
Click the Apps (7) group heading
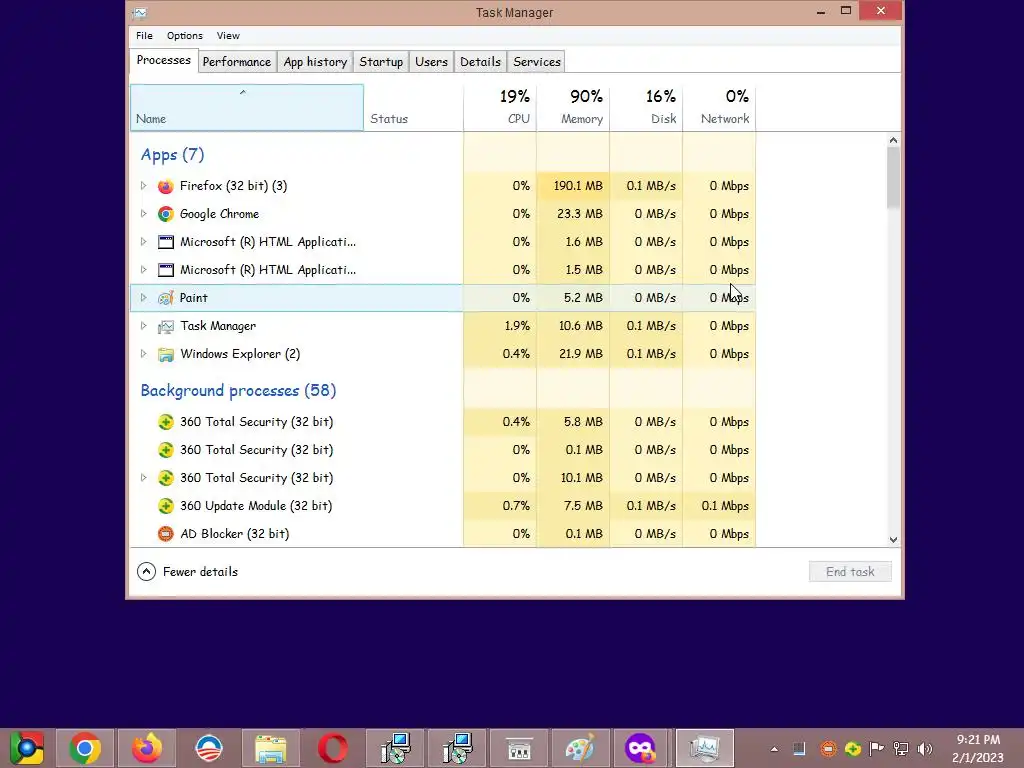pyautogui.click(x=172, y=155)
